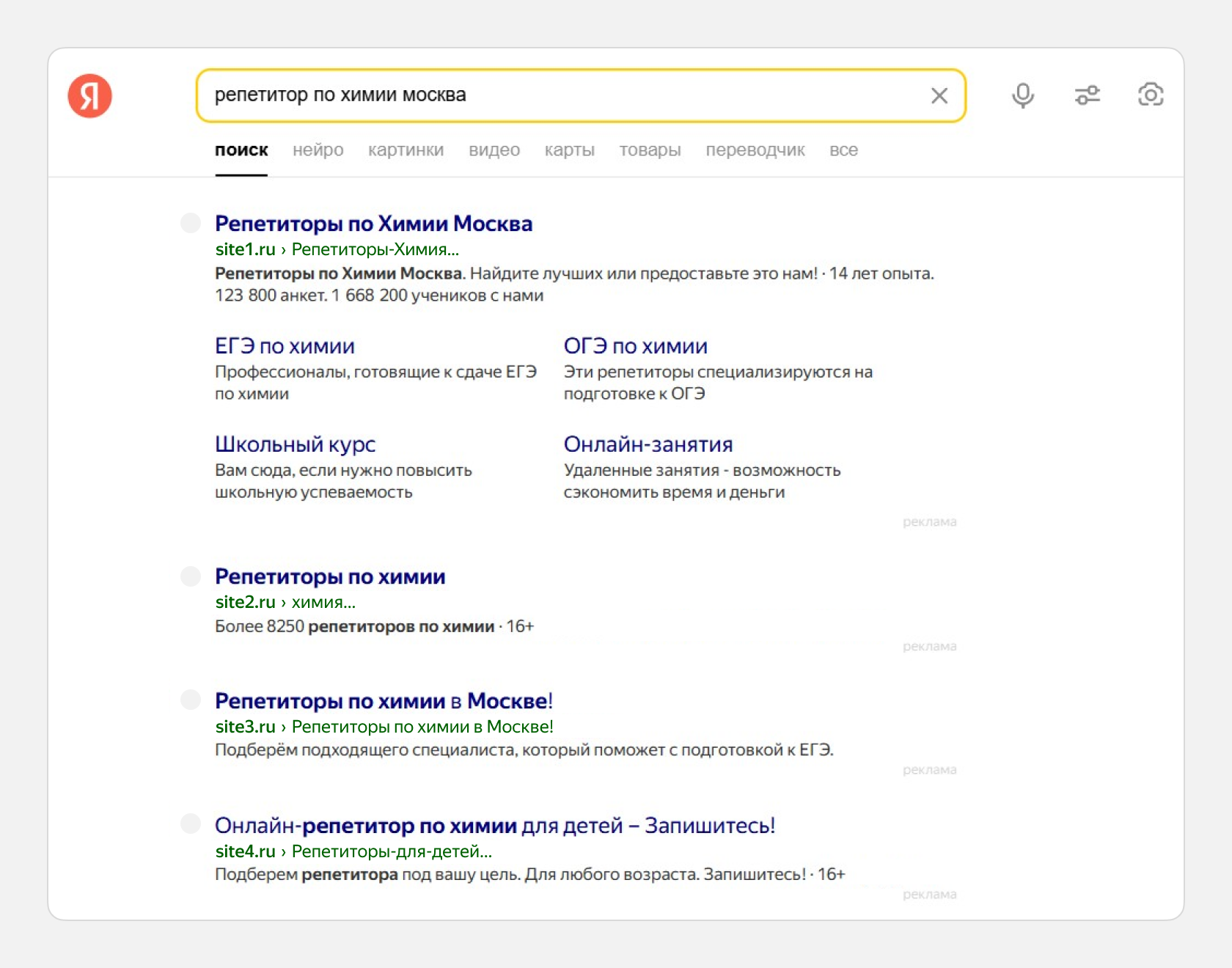Open result Онлайн-репетитор по химии для детей

click(x=495, y=826)
